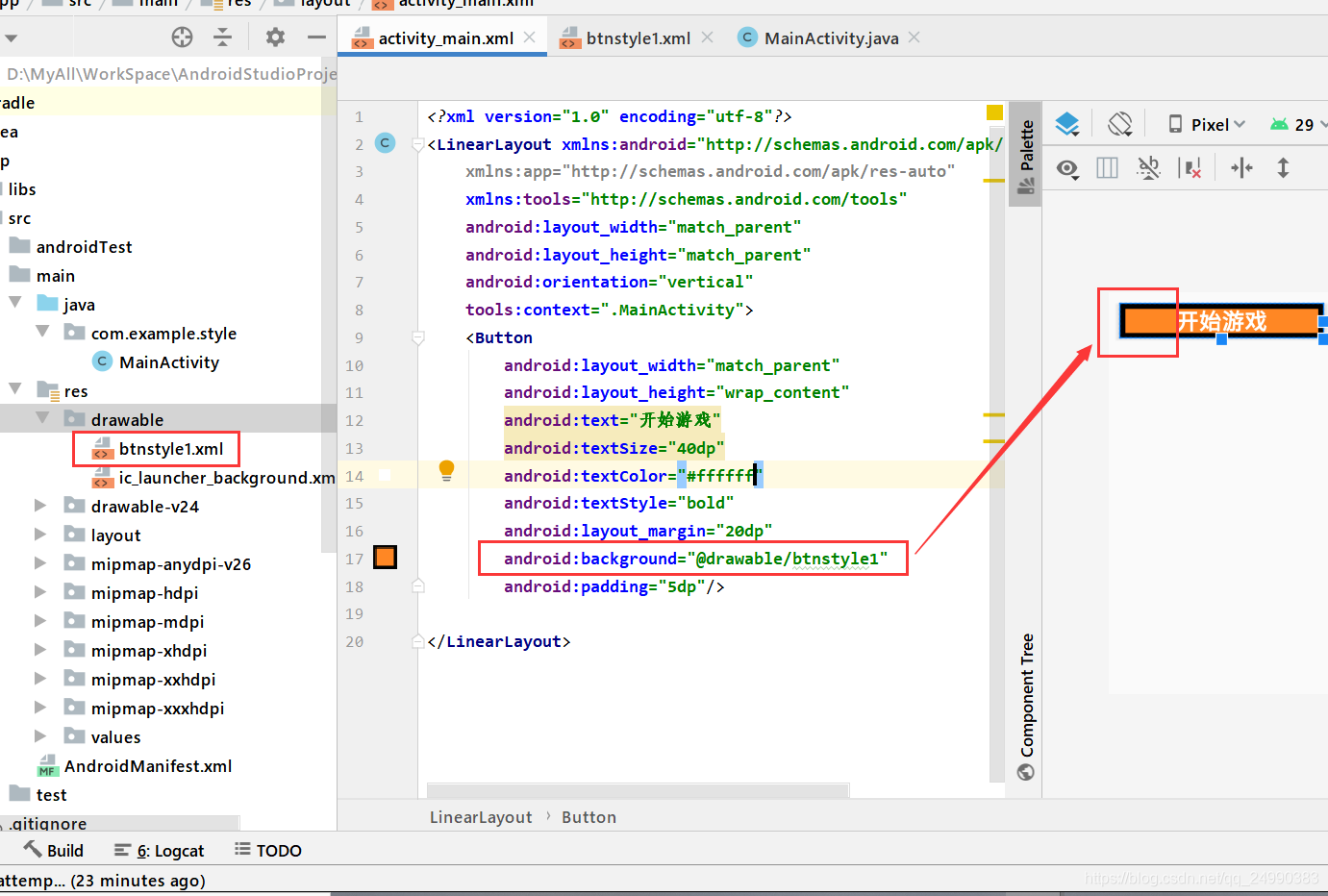Screen dimensions: 1328x896
Task: Expand the values folder
Action: pos(40,736)
